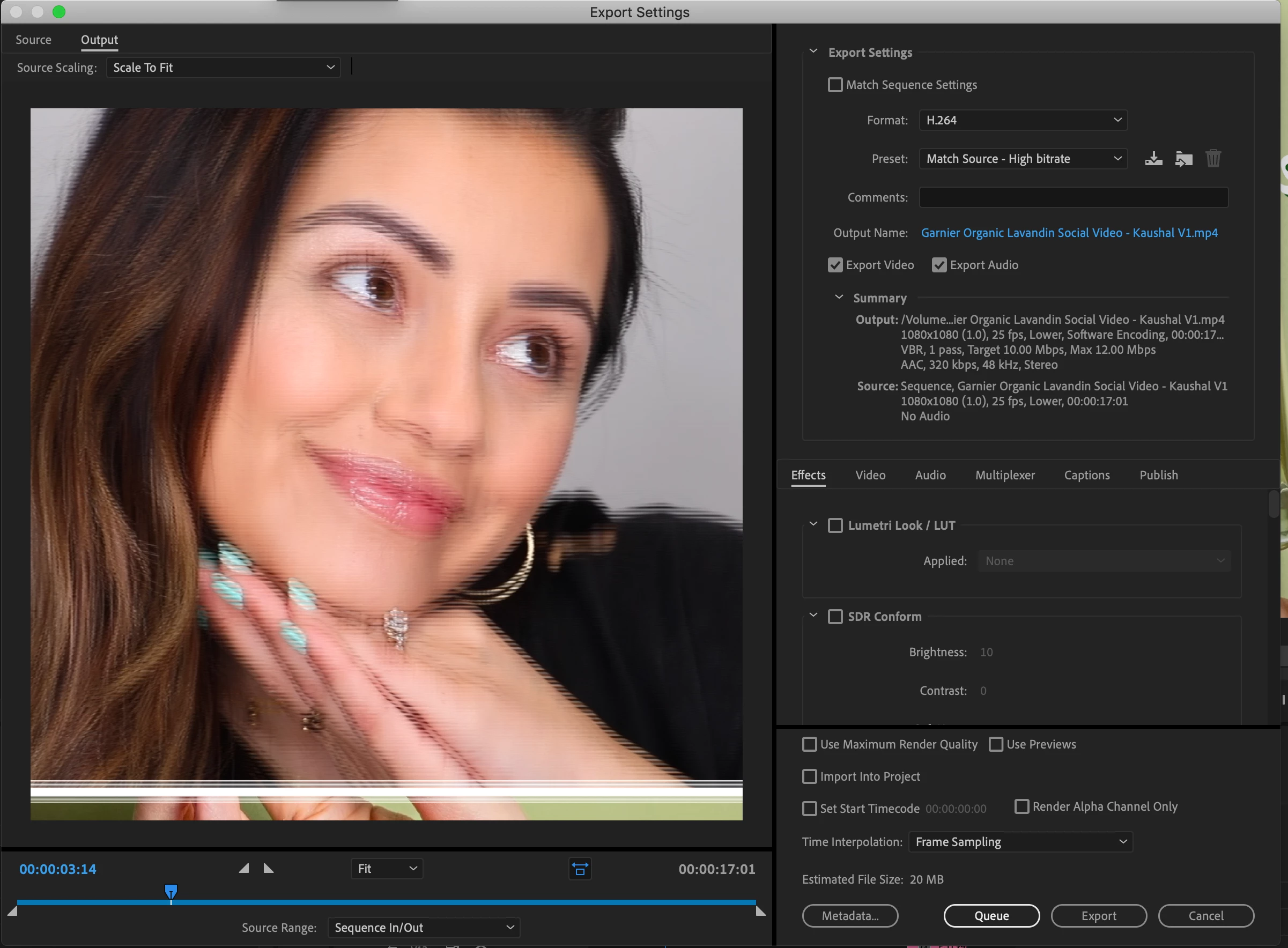The image size is (1288, 948).
Task: Click the Save Preset icon
Action: point(1153,158)
